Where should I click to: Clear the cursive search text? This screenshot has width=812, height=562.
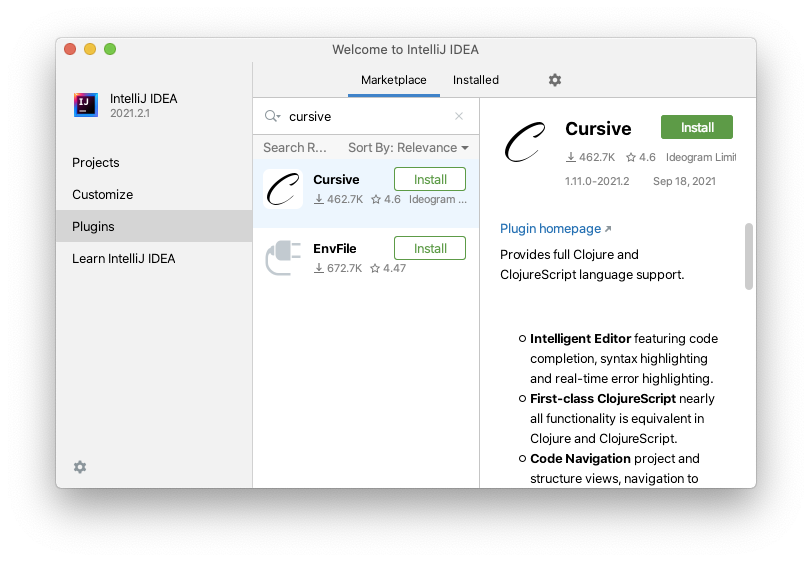pos(459,116)
